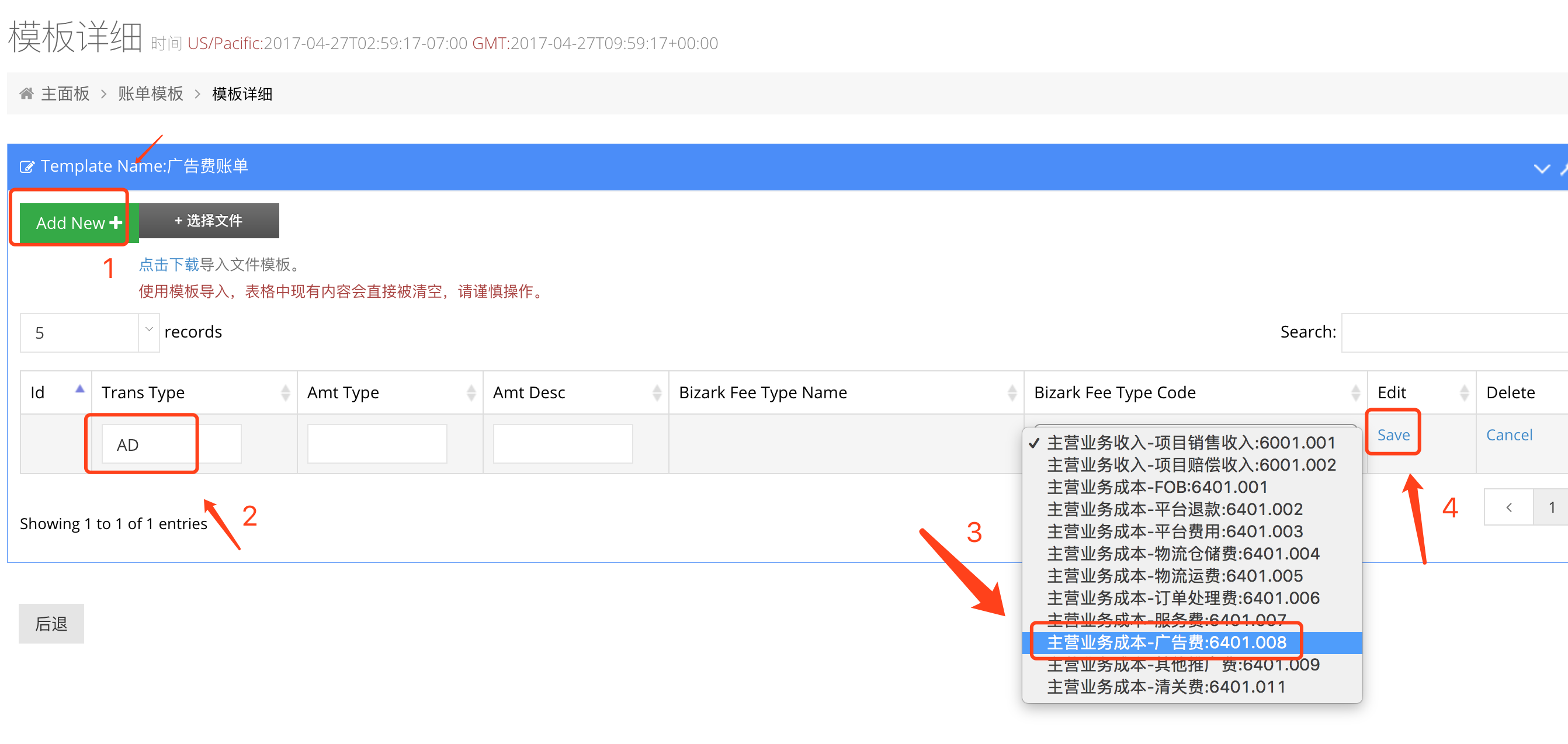Go to 账单模板 in breadcrumb
The image size is (1568, 744).
(150, 93)
